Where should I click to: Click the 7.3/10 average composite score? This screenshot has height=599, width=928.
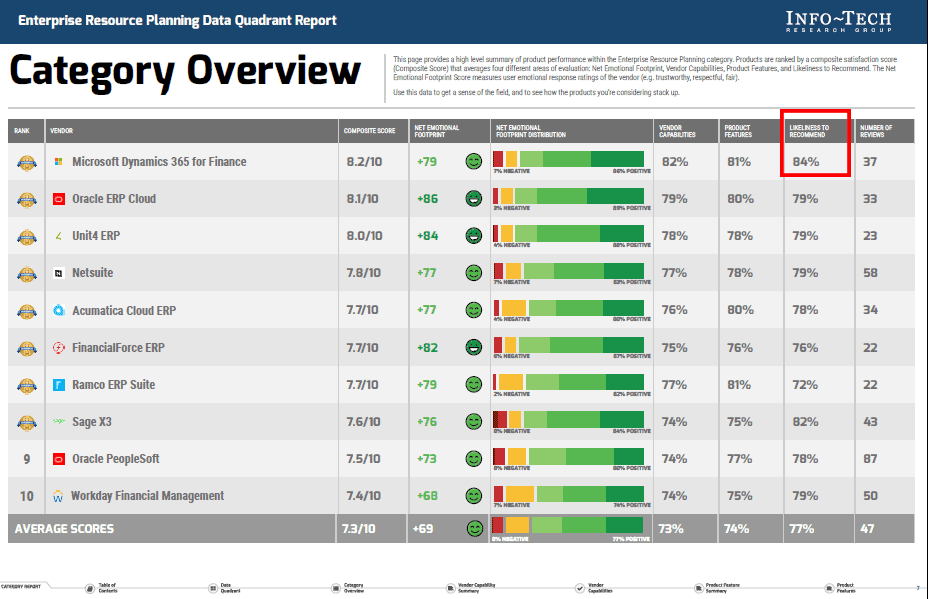(359, 529)
